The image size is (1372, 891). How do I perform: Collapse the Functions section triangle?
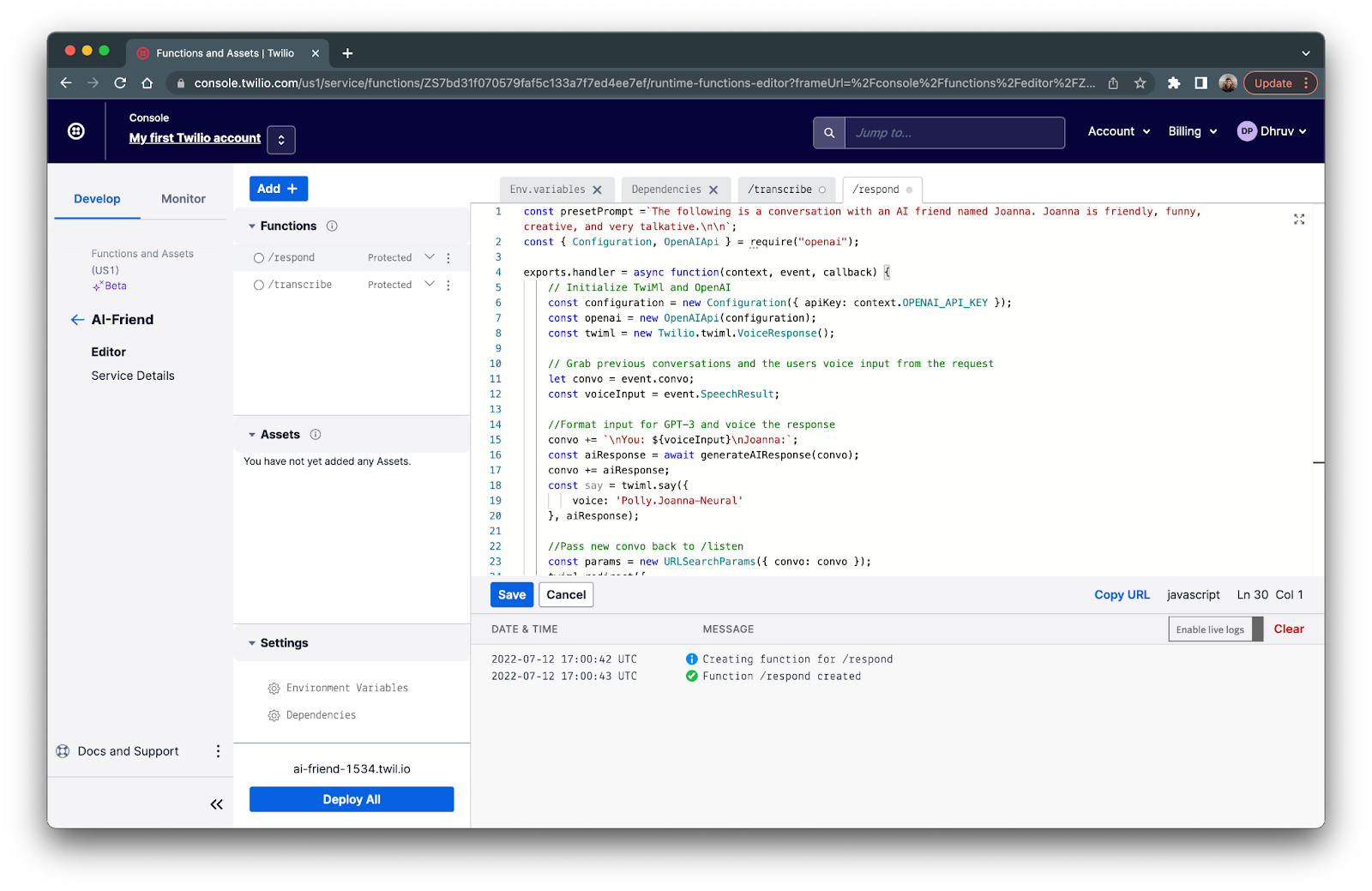(x=252, y=226)
